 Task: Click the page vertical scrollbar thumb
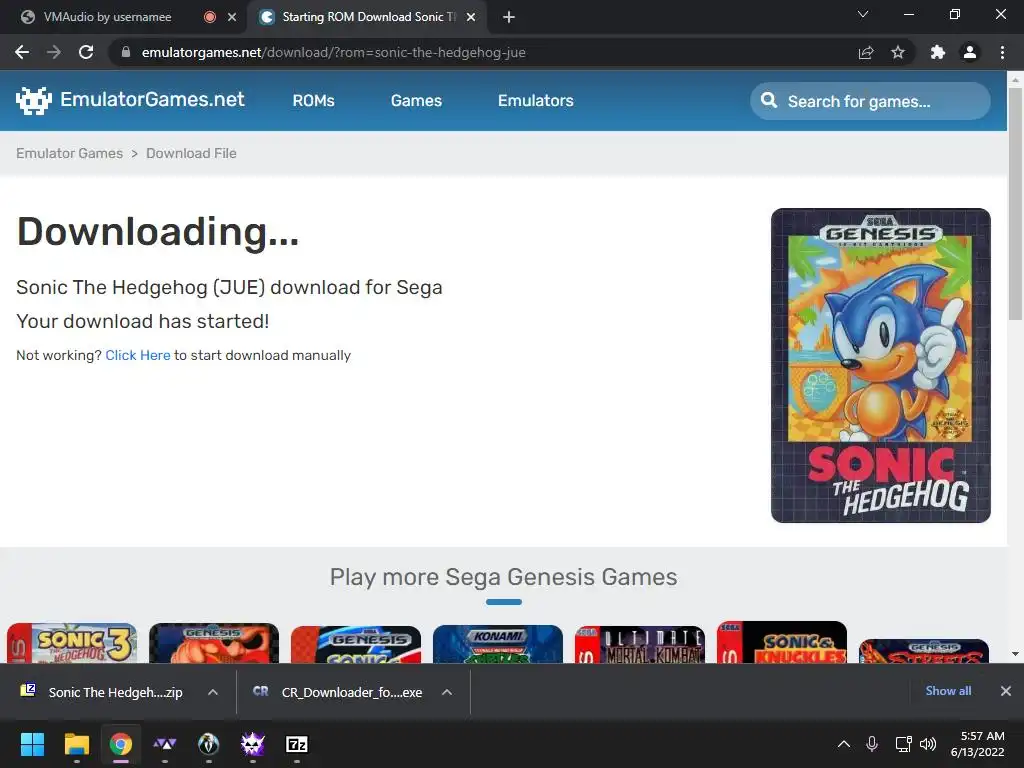(1015, 204)
